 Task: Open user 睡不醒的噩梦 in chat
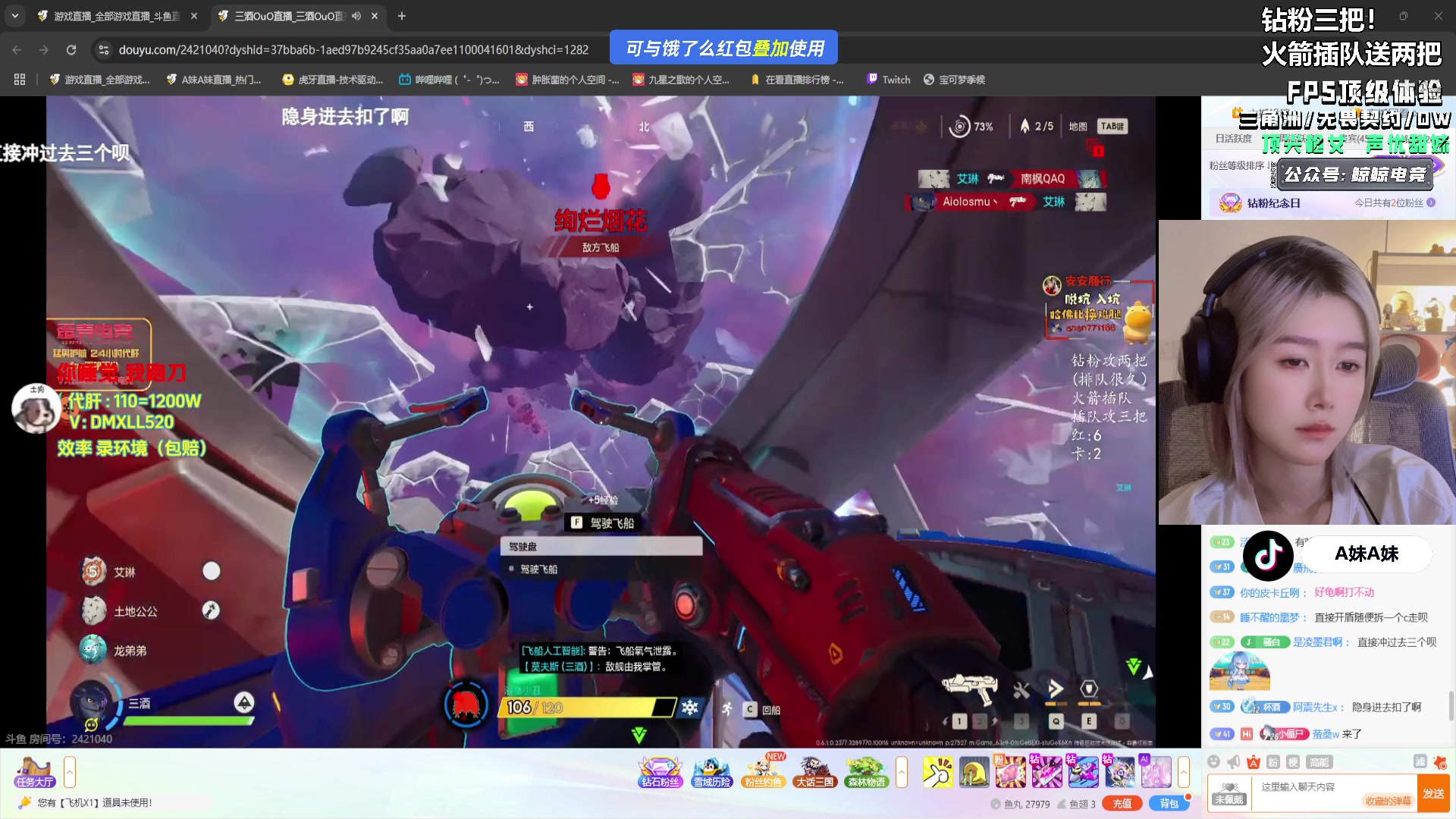[1269, 617]
